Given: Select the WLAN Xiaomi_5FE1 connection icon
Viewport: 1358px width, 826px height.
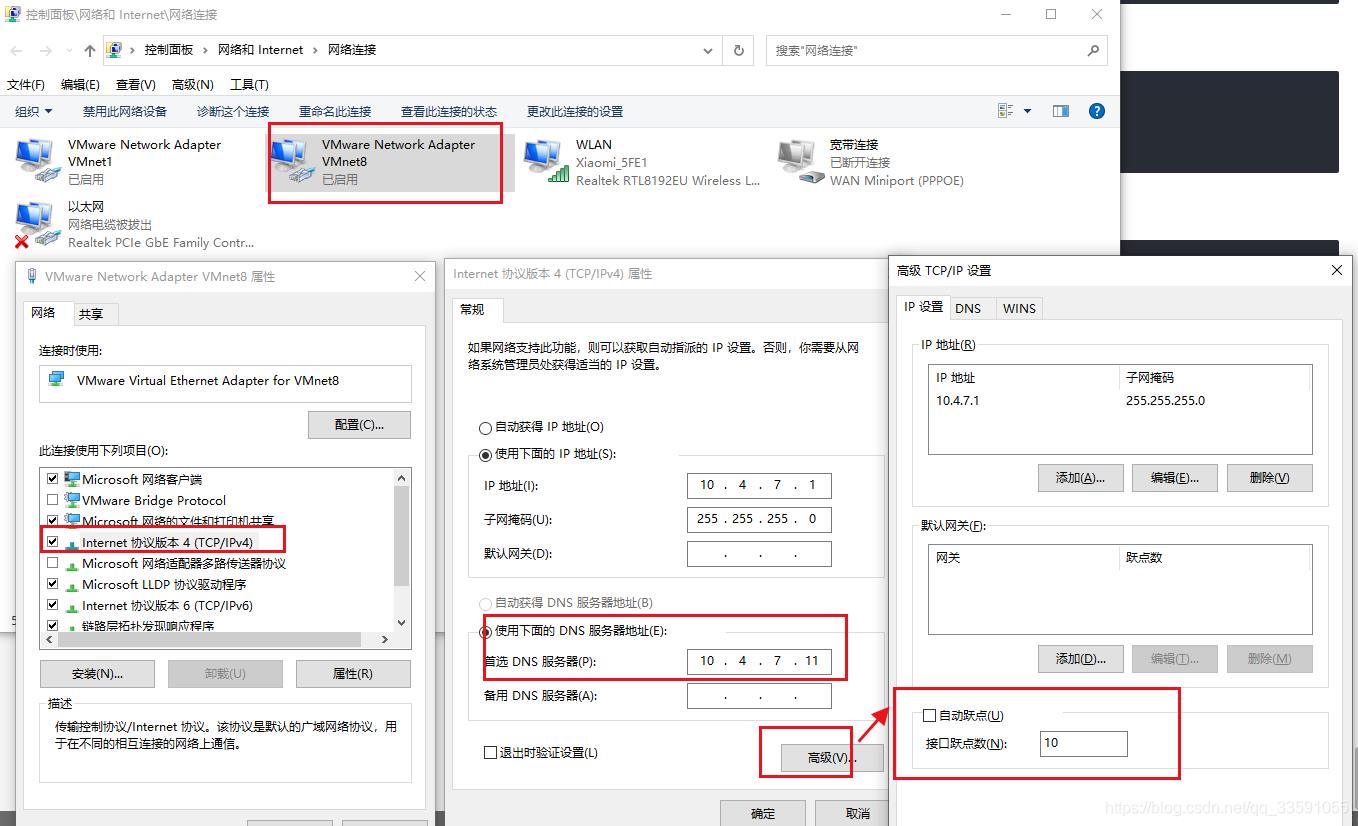Looking at the screenshot, I should tap(544, 161).
